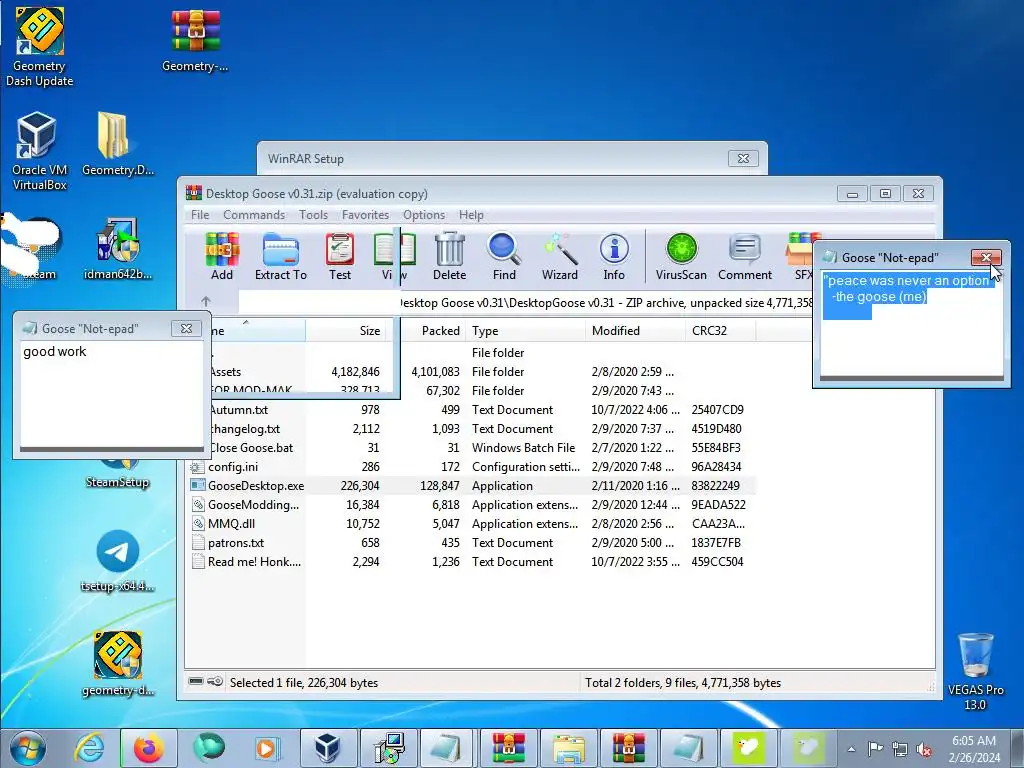
Task: Select the idman642b installer desktop icon
Action: 118,249
